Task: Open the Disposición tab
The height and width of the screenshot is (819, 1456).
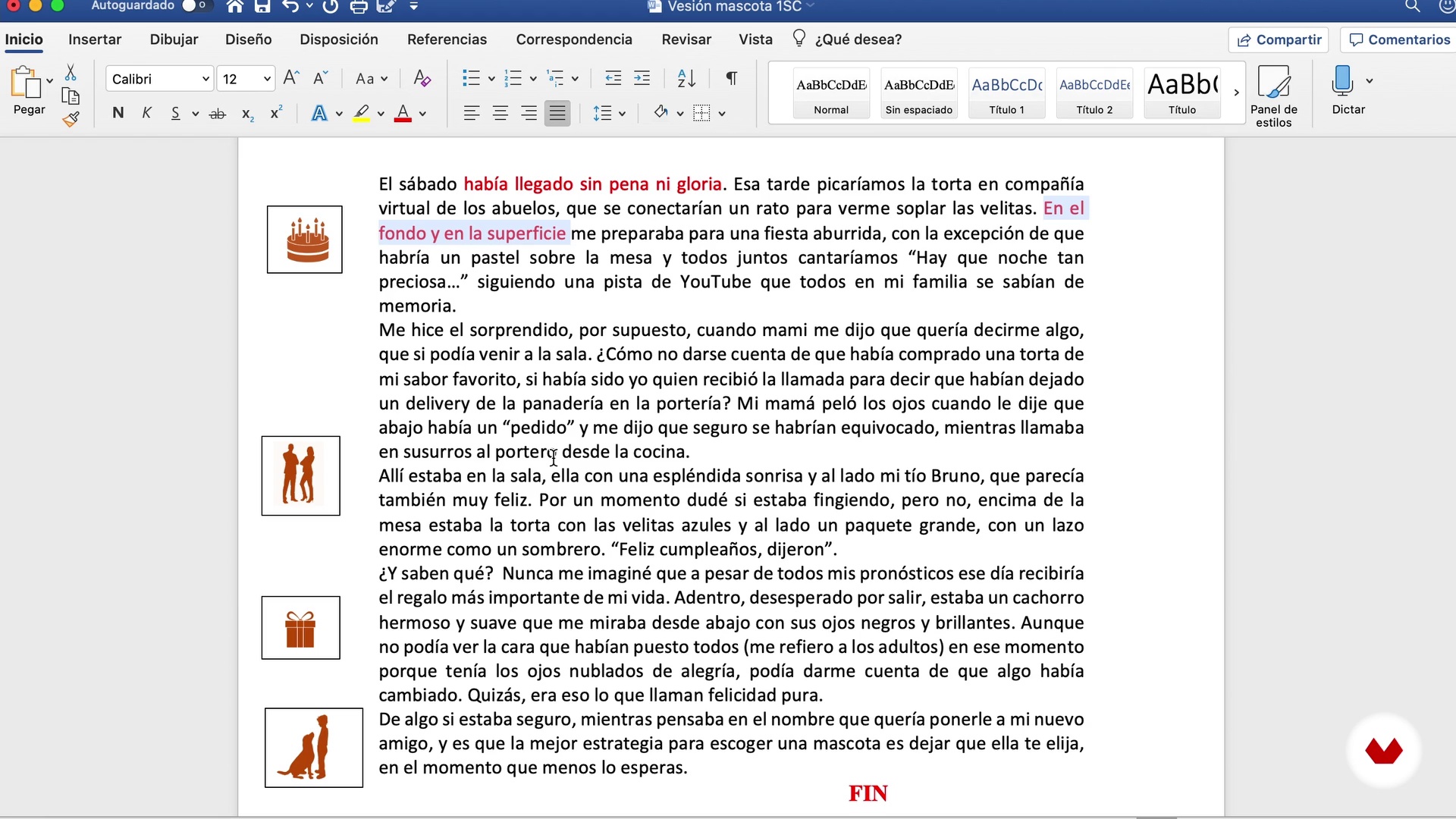Action: tap(339, 39)
